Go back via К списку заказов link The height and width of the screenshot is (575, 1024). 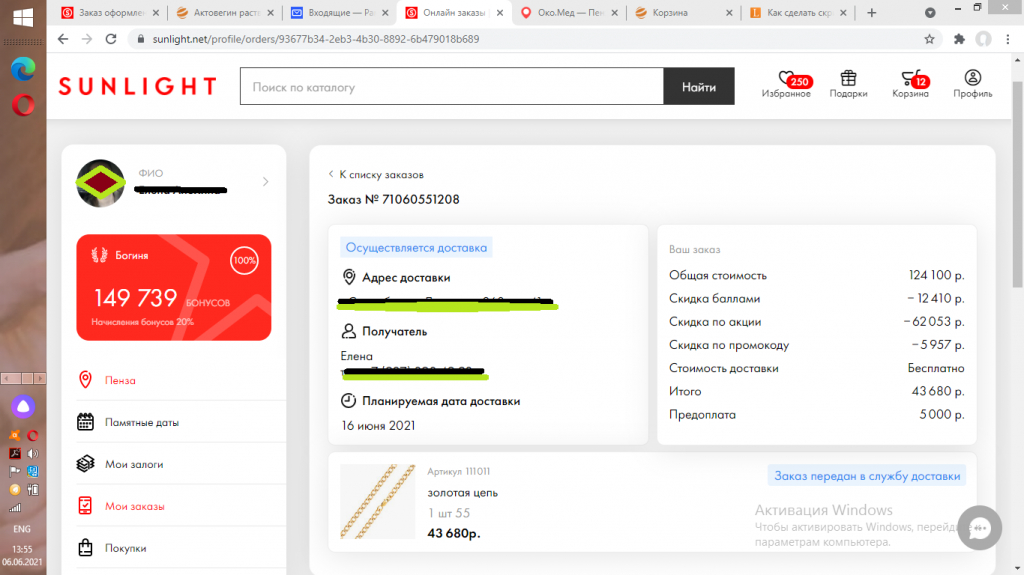pos(376,174)
